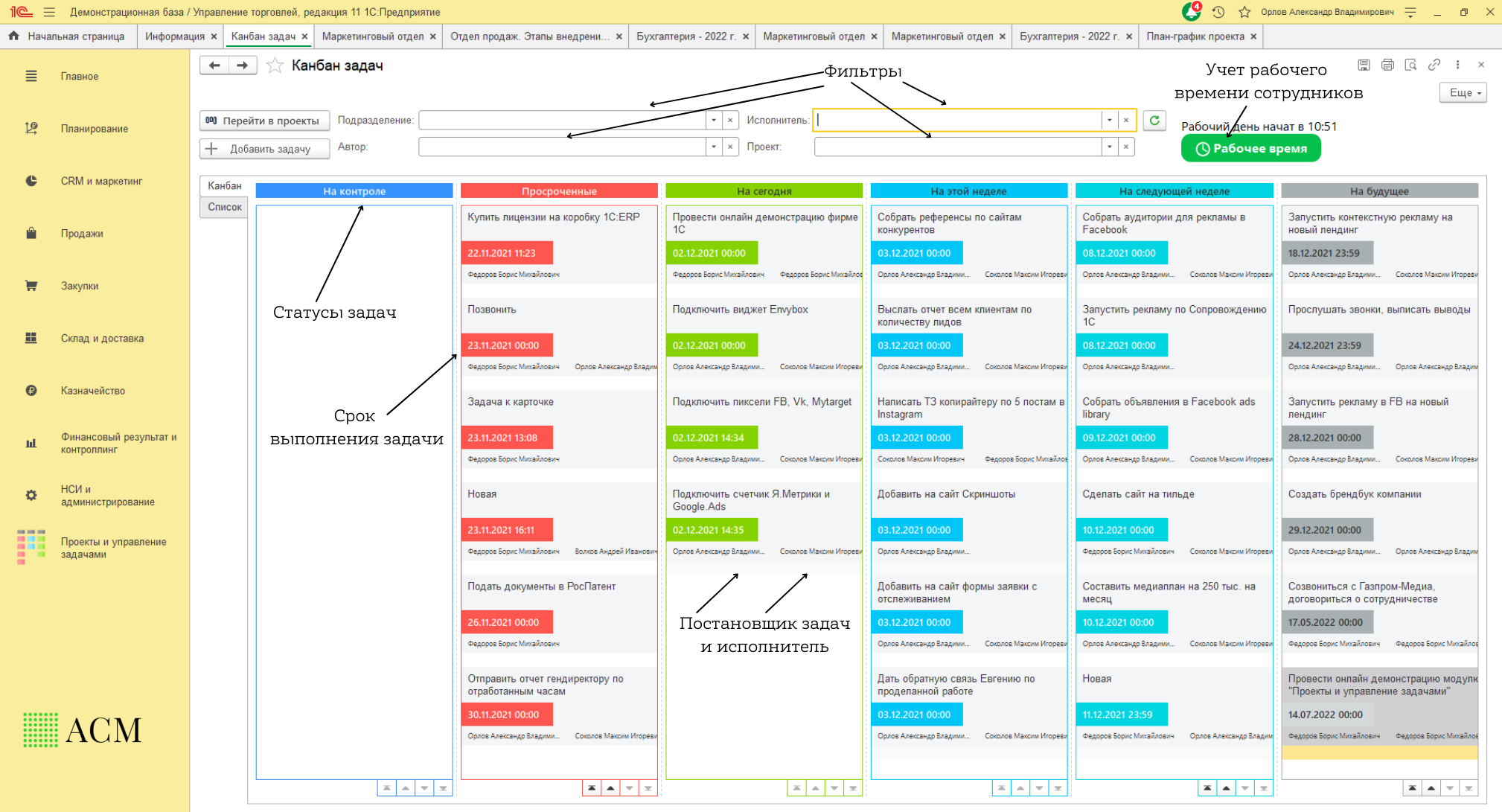
Task: Click the print icon in the header
Action: tap(1387, 65)
